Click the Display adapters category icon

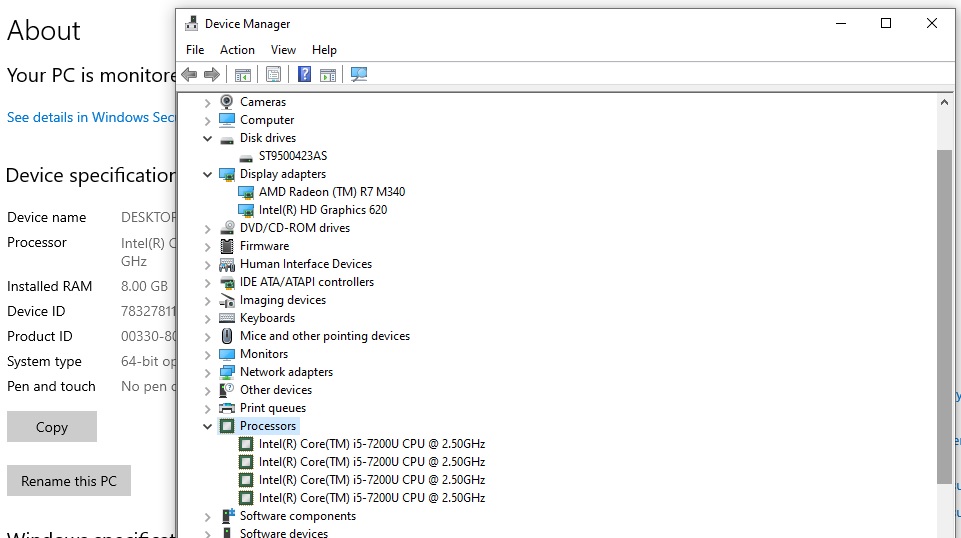coord(227,175)
